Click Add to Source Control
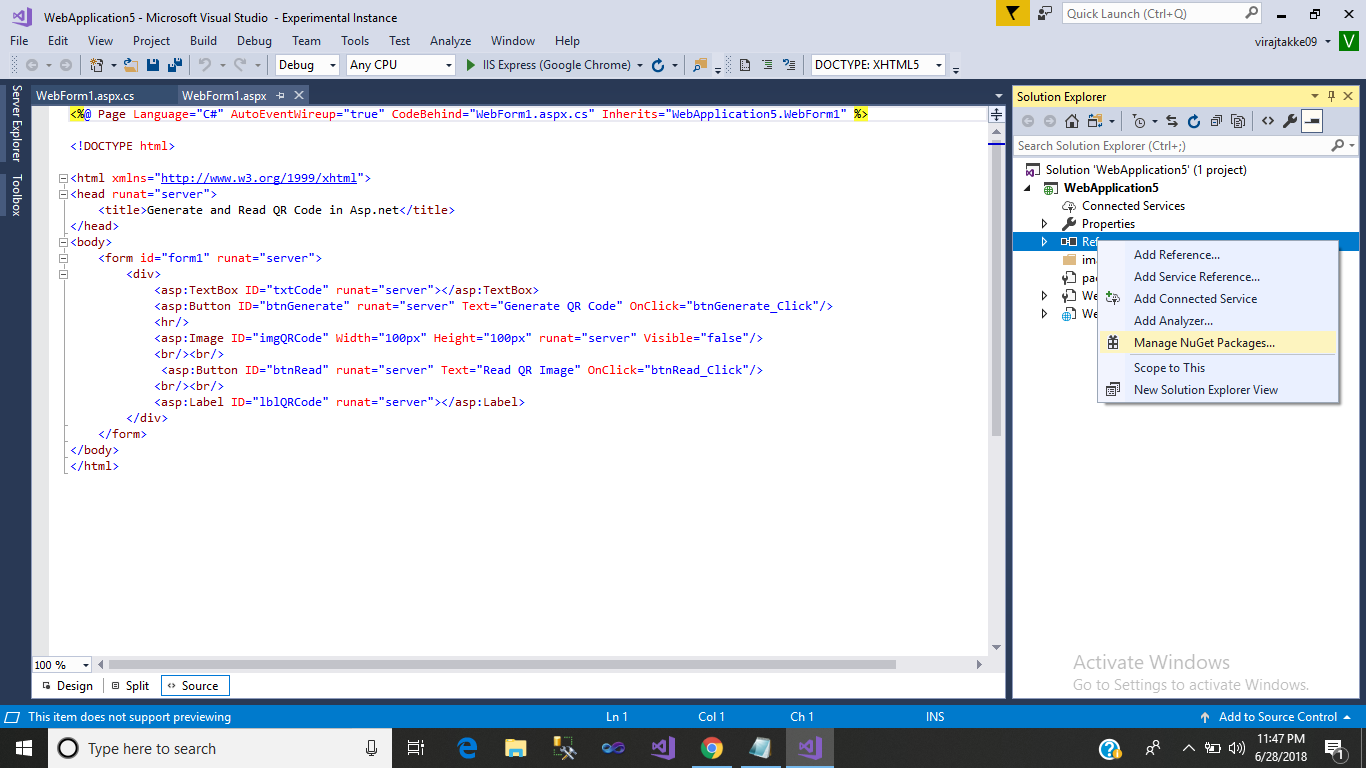 coord(1277,717)
